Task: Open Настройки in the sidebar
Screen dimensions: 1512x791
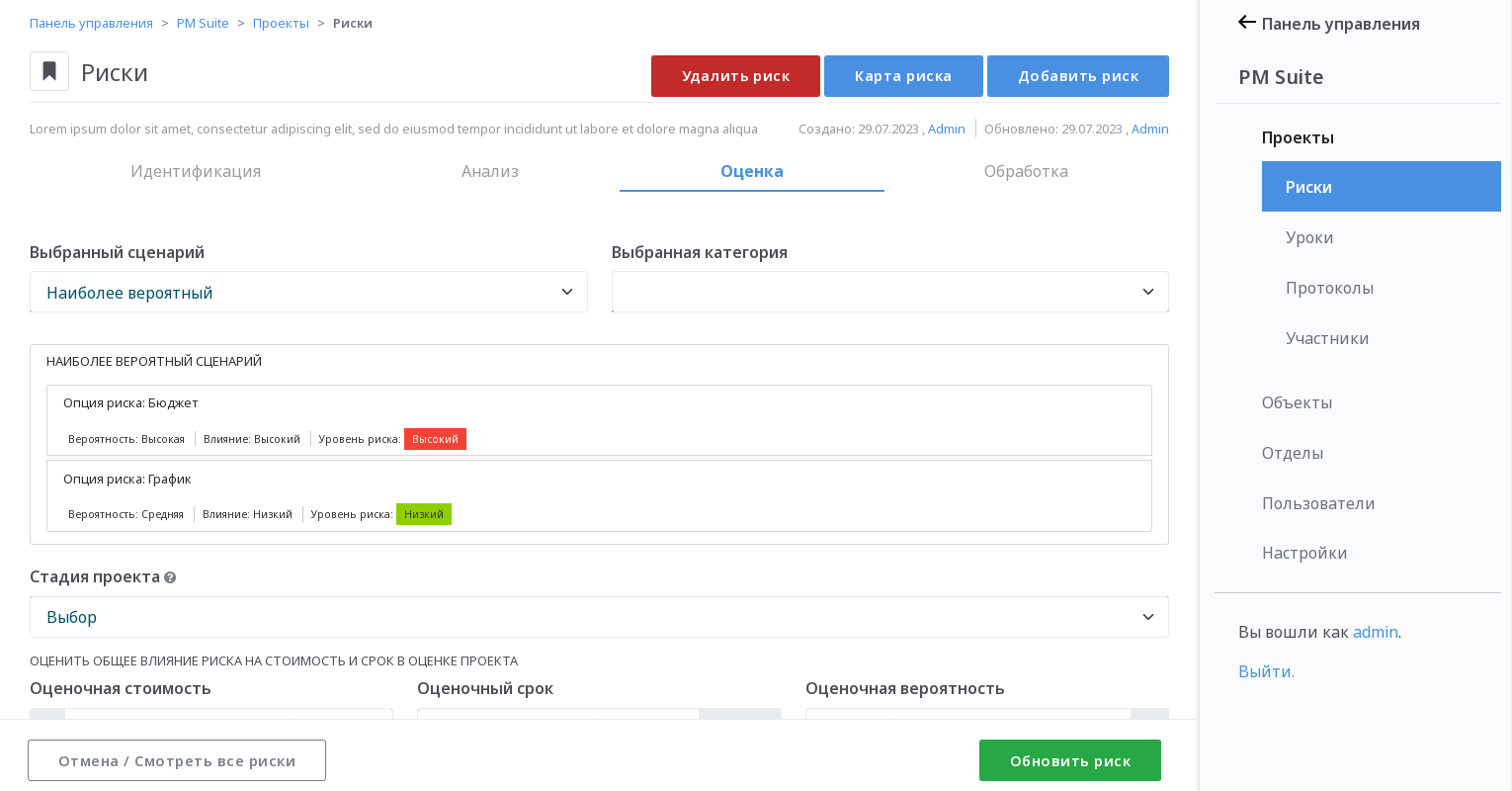Action: [1304, 553]
